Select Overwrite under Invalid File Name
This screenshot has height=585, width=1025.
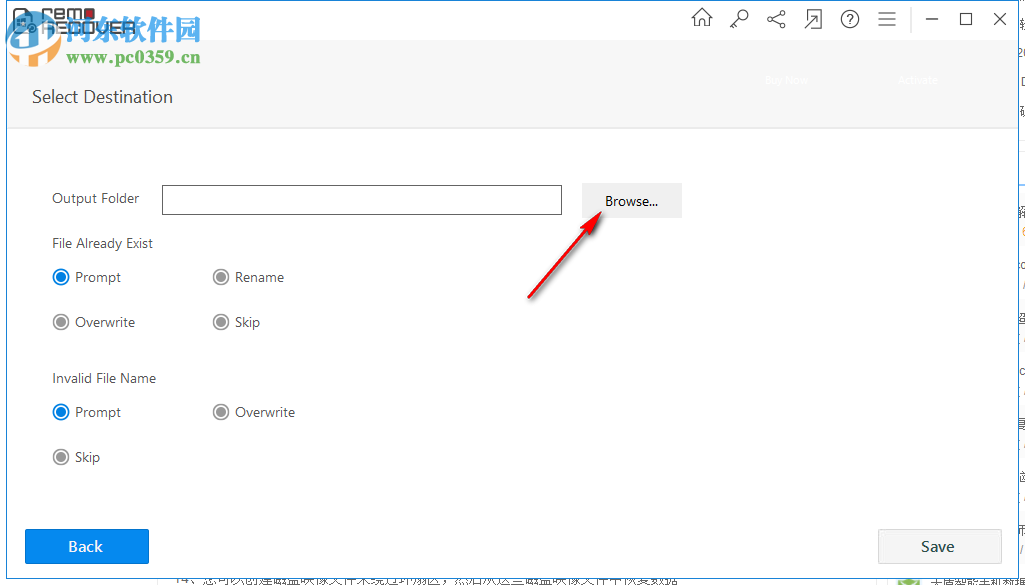click(221, 412)
